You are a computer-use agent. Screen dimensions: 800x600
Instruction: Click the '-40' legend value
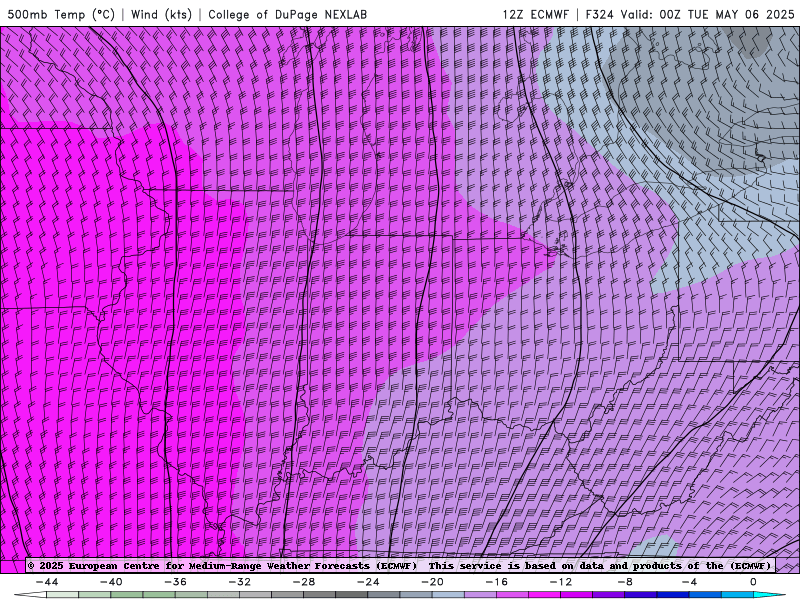(x=111, y=582)
